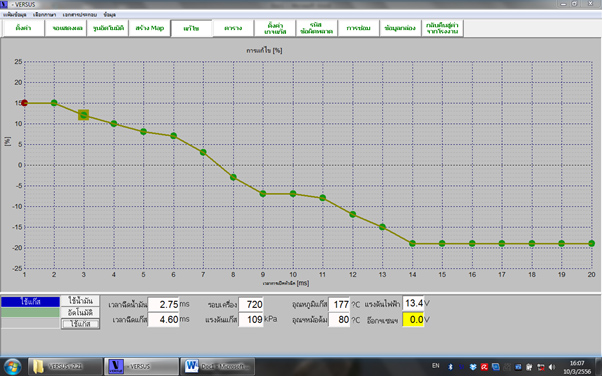Click the Dropbox tray icon
The height and width of the screenshot is (376, 602).
473,367
